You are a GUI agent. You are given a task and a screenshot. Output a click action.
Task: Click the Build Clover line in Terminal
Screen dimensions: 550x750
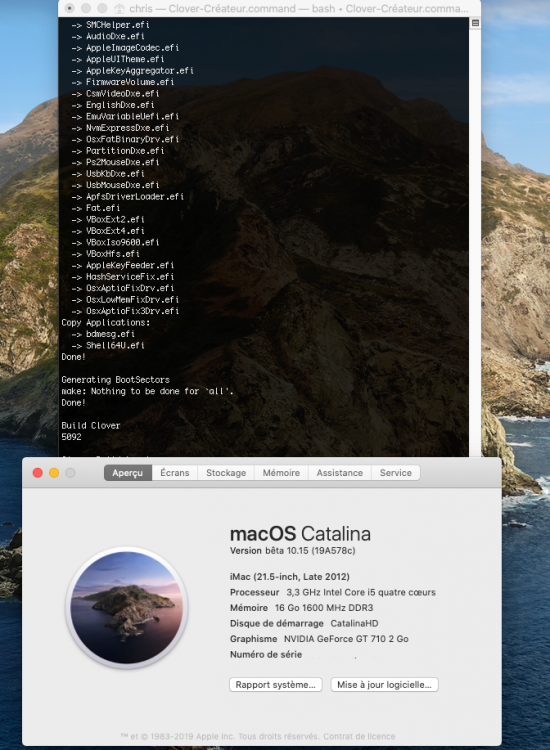point(91,426)
